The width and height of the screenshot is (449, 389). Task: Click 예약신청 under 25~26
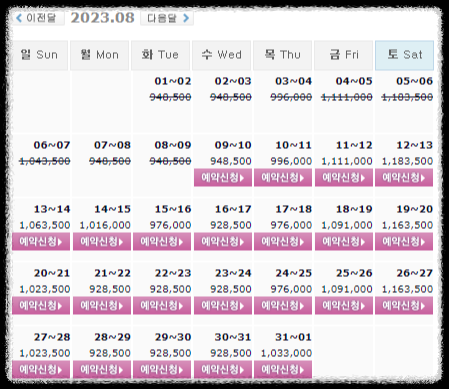[x=344, y=305]
